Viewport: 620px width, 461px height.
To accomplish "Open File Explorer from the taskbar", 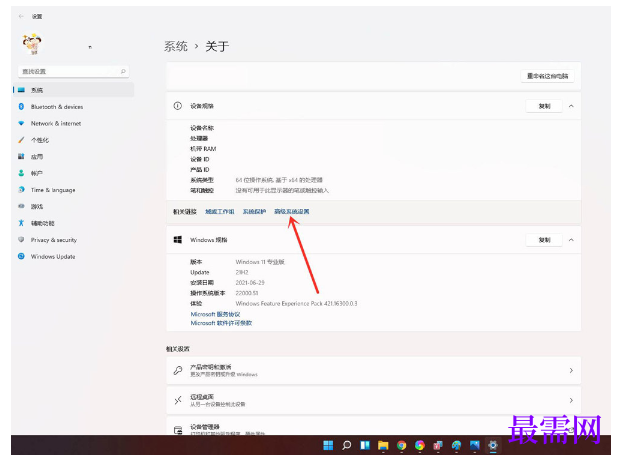I will [383, 446].
